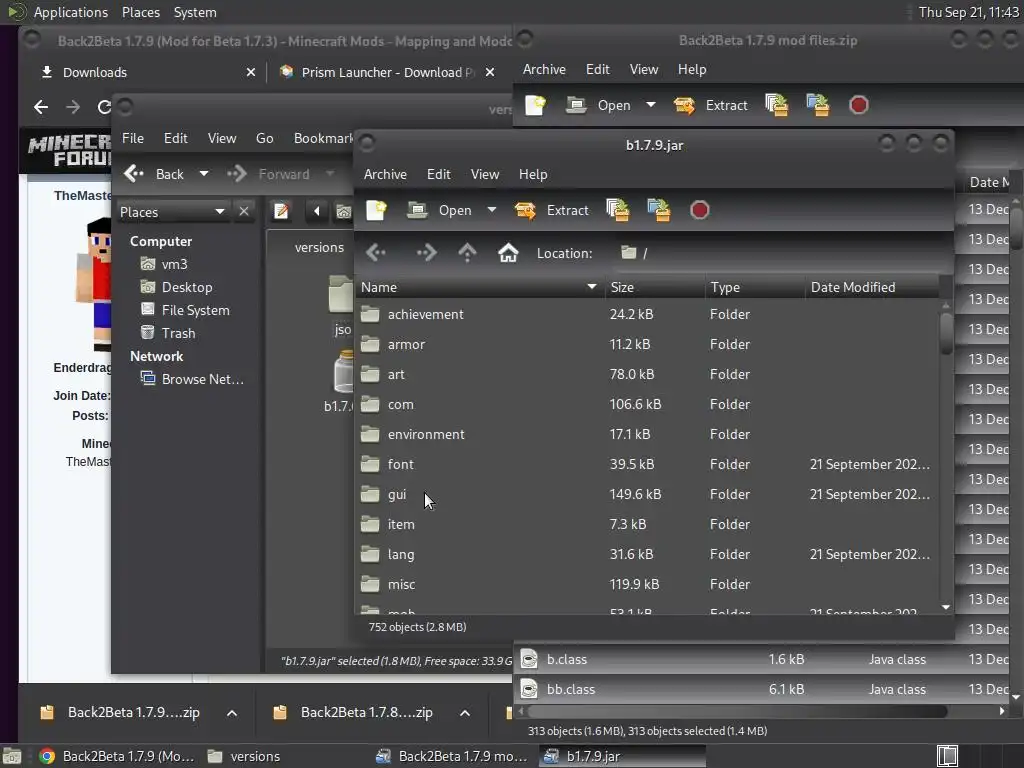
Task: Expand Back history dropdown in file manager
Action: pos(204,174)
